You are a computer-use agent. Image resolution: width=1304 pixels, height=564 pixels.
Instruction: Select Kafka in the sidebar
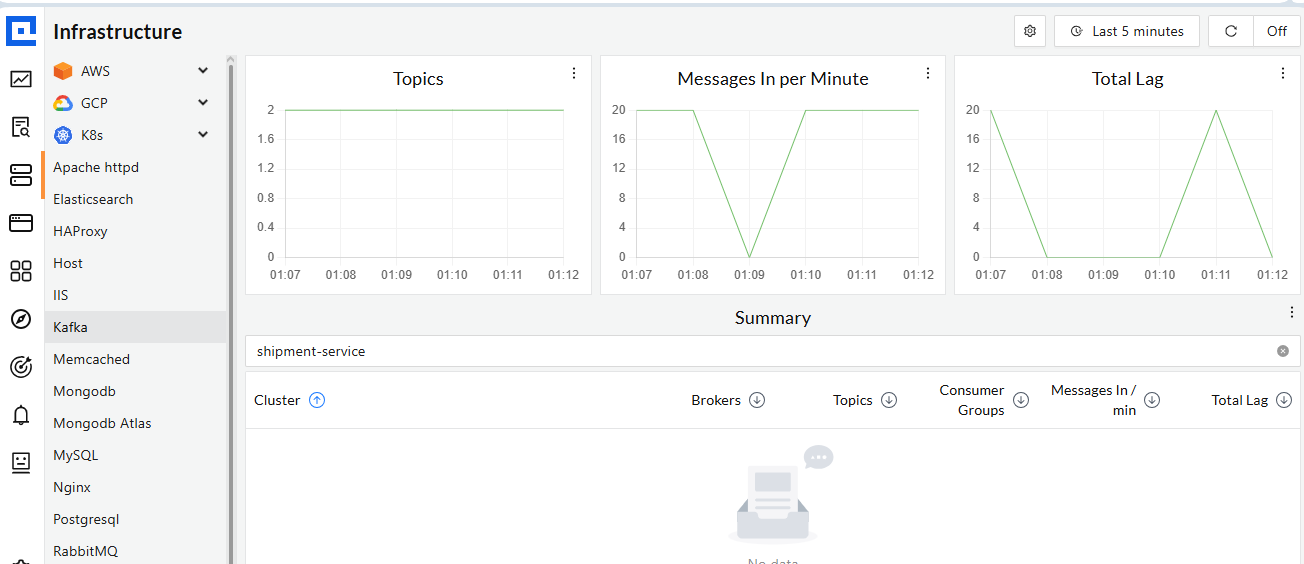(x=136, y=327)
